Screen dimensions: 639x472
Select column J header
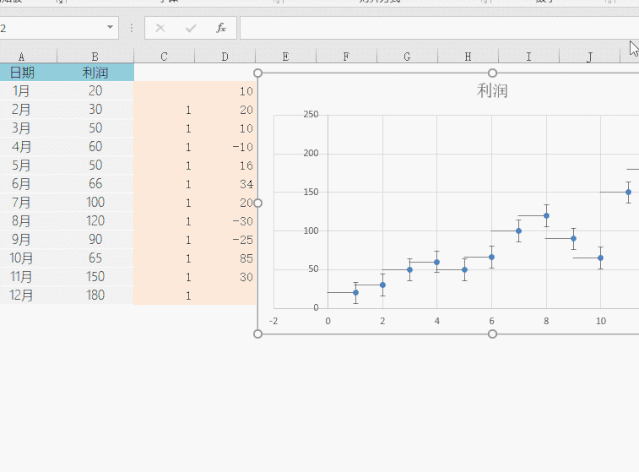coord(589,56)
